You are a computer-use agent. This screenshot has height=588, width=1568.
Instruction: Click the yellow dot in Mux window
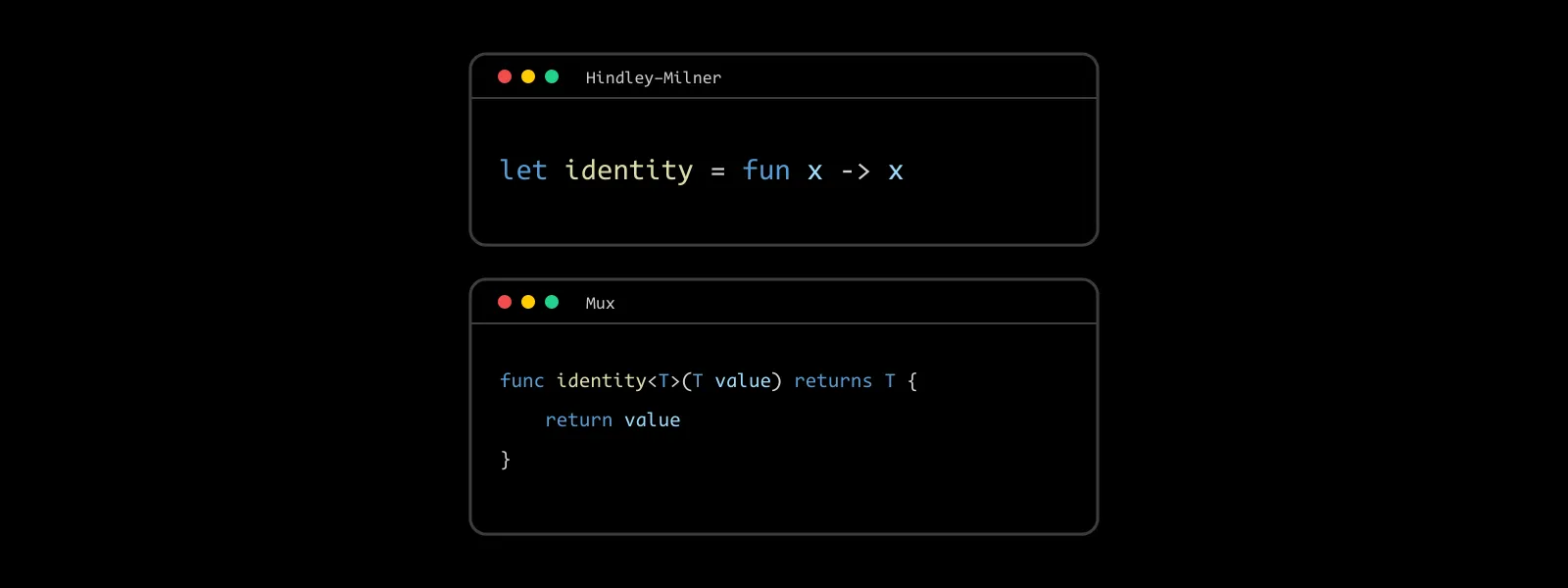click(x=528, y=302)
